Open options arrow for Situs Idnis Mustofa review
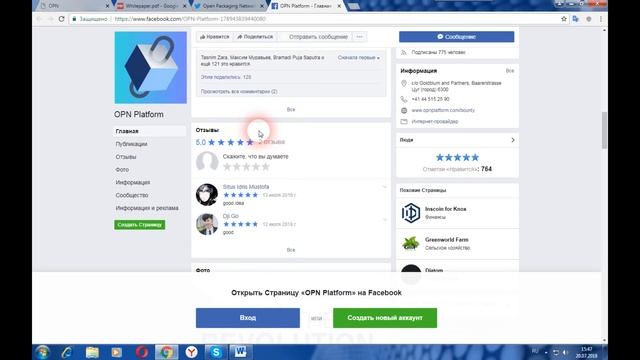Image resolution: width=640 pixels, height=360 pixels. [384, 187]
